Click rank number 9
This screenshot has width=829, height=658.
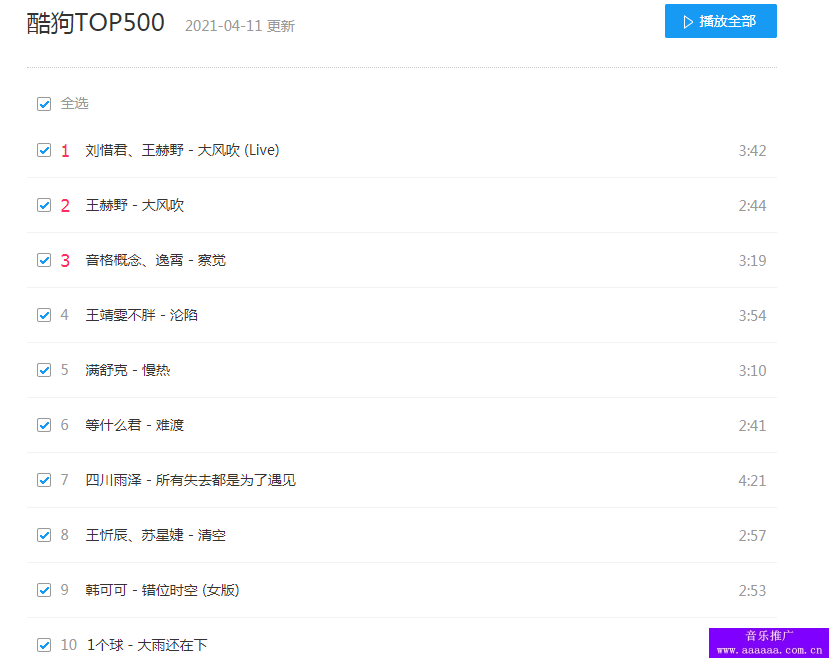pyautogui.click(x=65, y=590)
